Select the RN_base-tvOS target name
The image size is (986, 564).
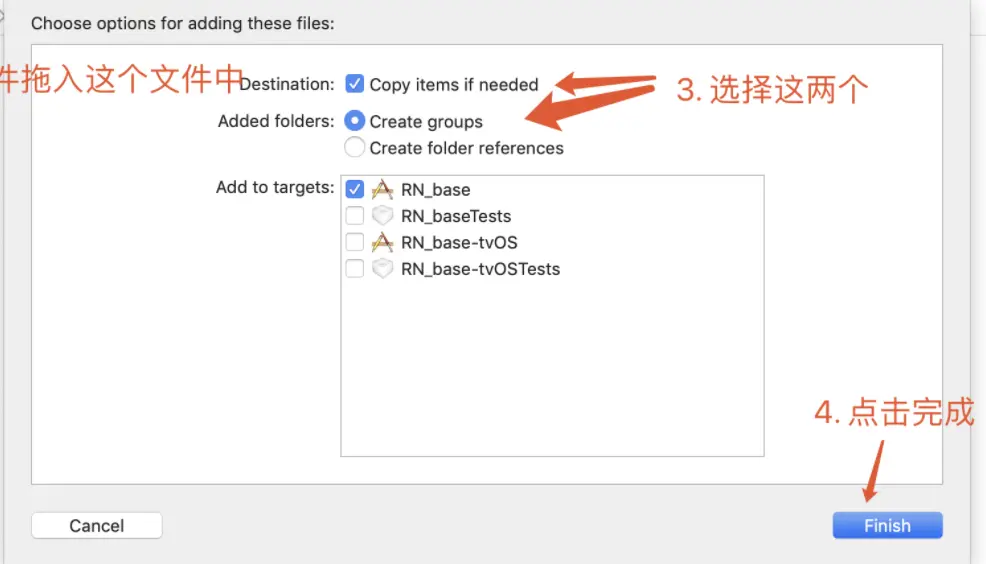[x=459, y=242]
